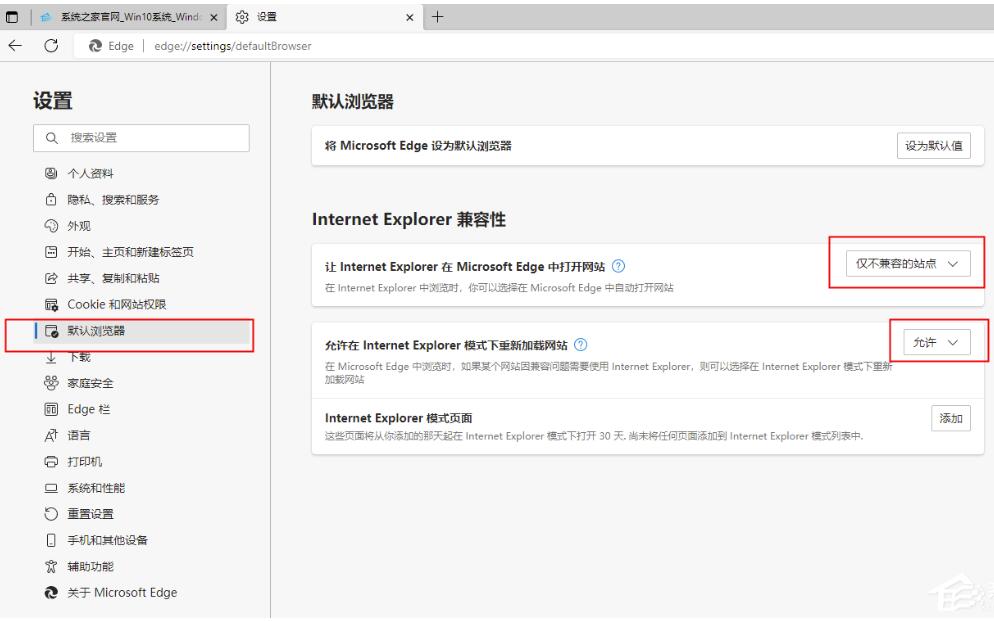Screen dimensions: 994x621
Task: Switch to the 系统之家官网 tab
Action: click(x=130, y=17)
